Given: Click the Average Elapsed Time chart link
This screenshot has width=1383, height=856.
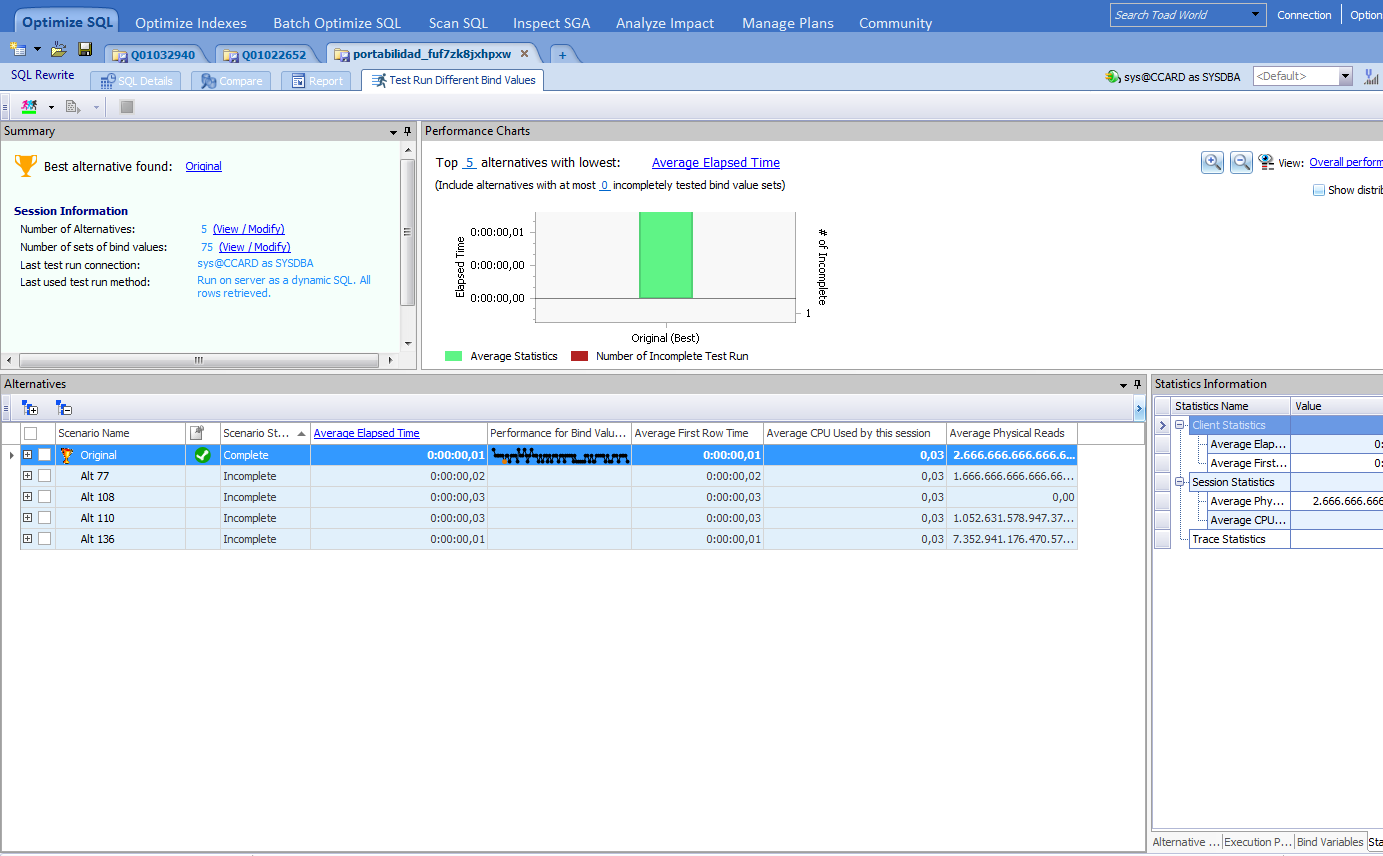Looking at the screenshot, I should (x=716, y=163).
